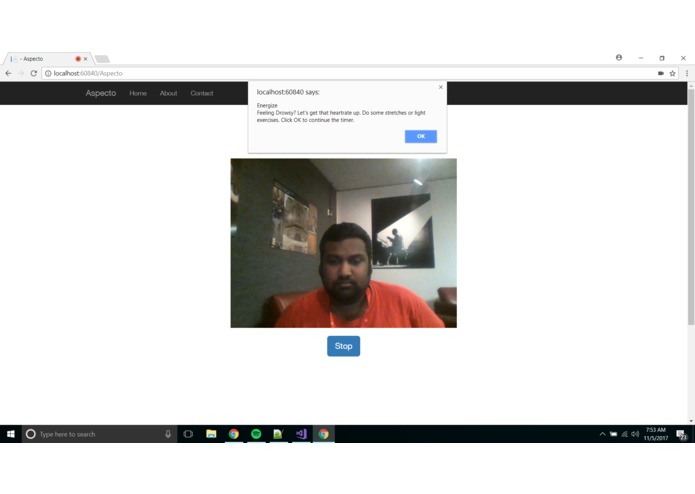Click the Type here to search box
Image resolution: width=695 pixels, height=494 pixels.
(100, 434)
